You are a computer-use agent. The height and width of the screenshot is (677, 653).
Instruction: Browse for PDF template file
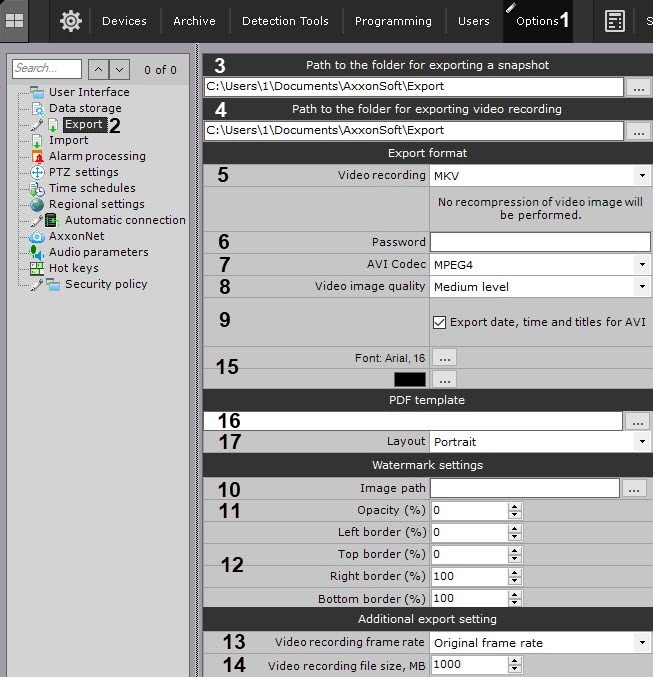click(x=637, y=421)
